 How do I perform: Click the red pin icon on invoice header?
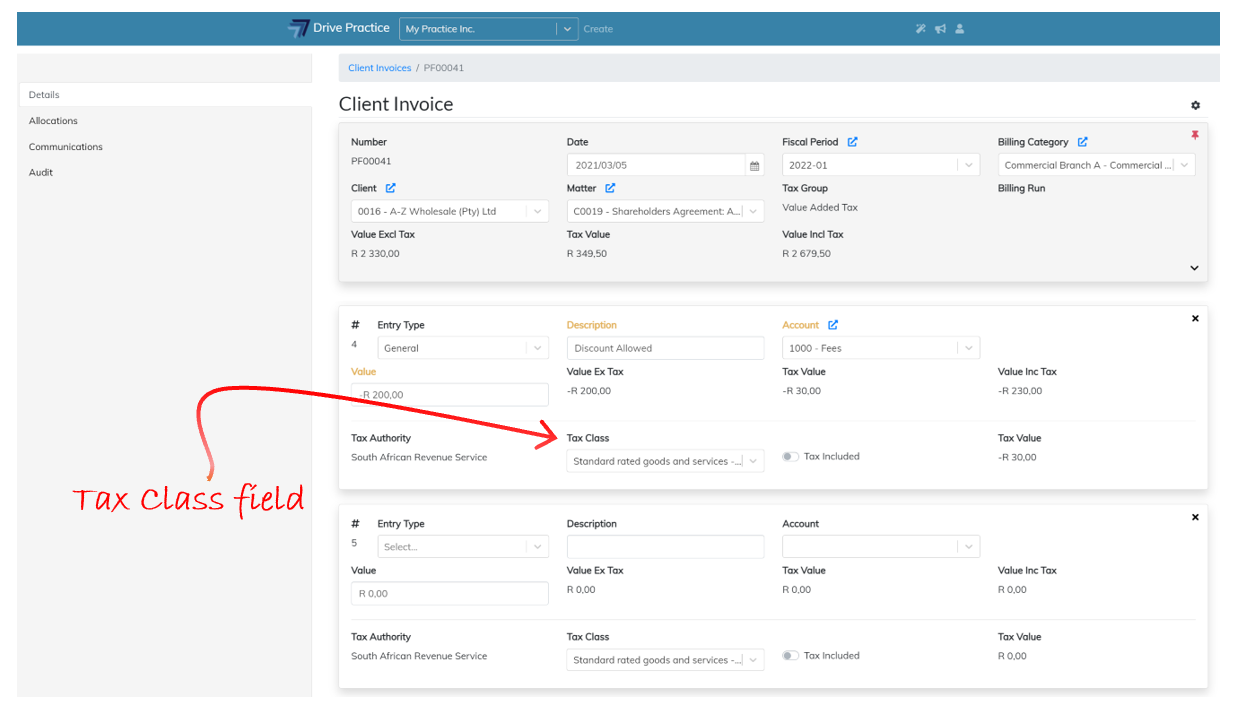pyautogui.click(x=1194, y=135)
